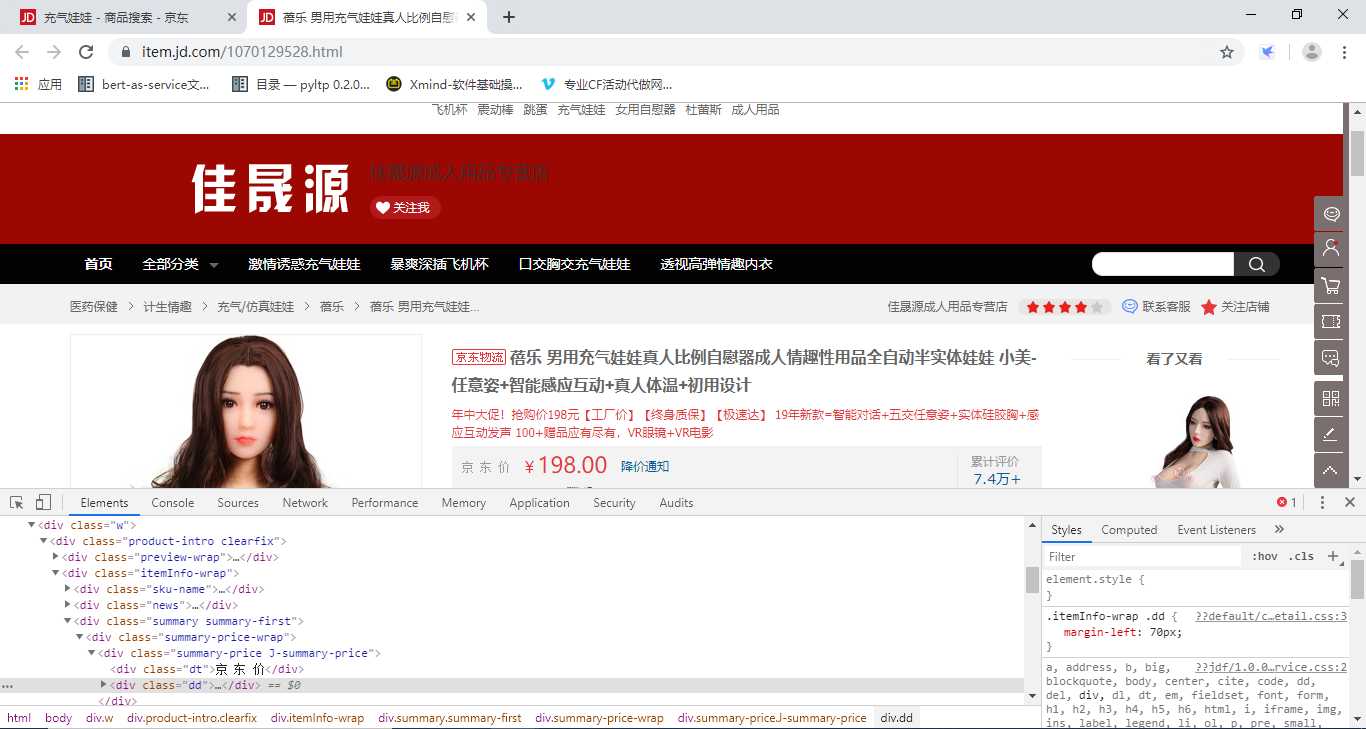Switch to the Application tab
This screenshot has width=1366, height=729.
click(539, 503)
